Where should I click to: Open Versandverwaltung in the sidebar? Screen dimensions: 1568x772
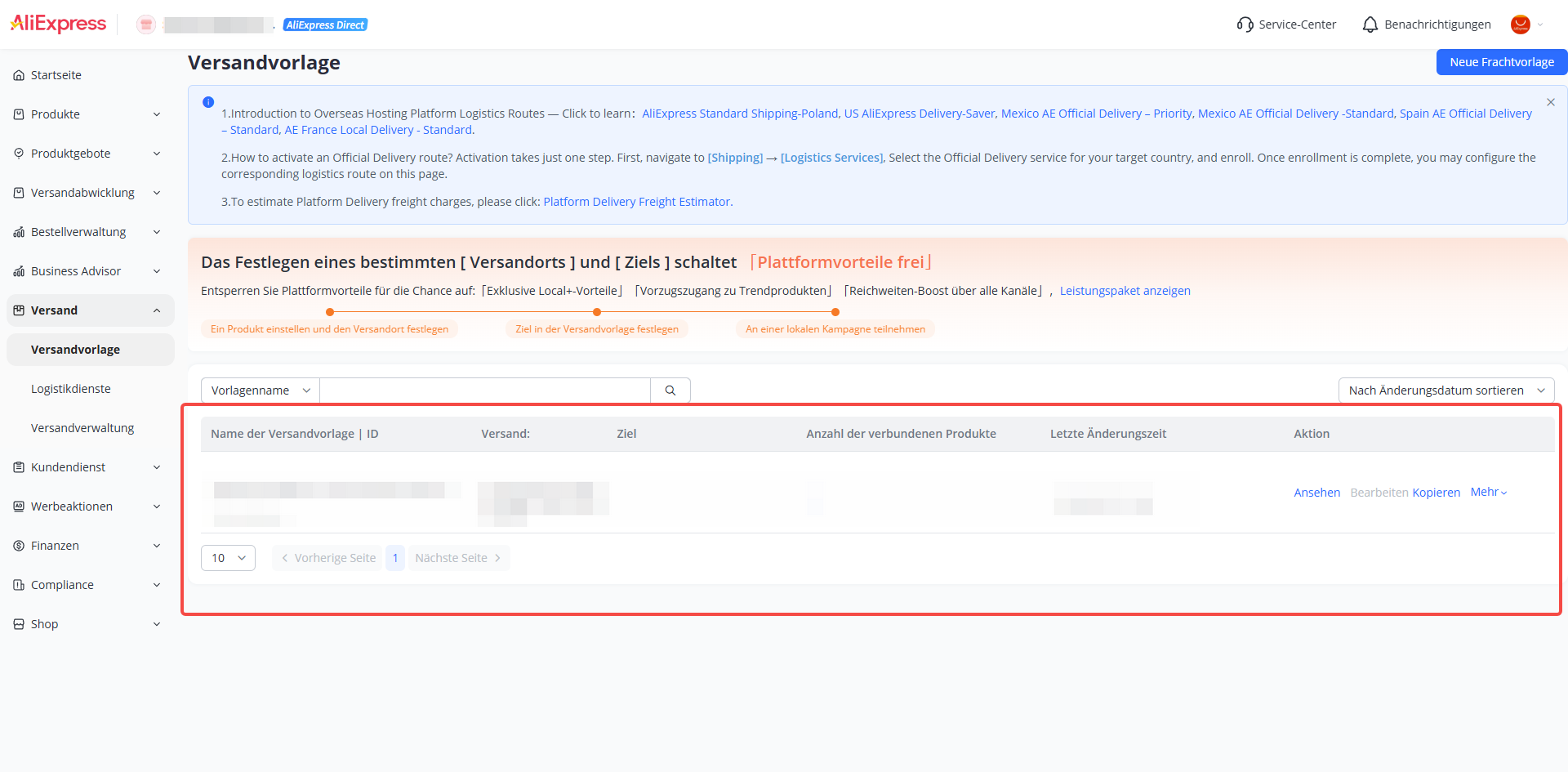[82, 428]
